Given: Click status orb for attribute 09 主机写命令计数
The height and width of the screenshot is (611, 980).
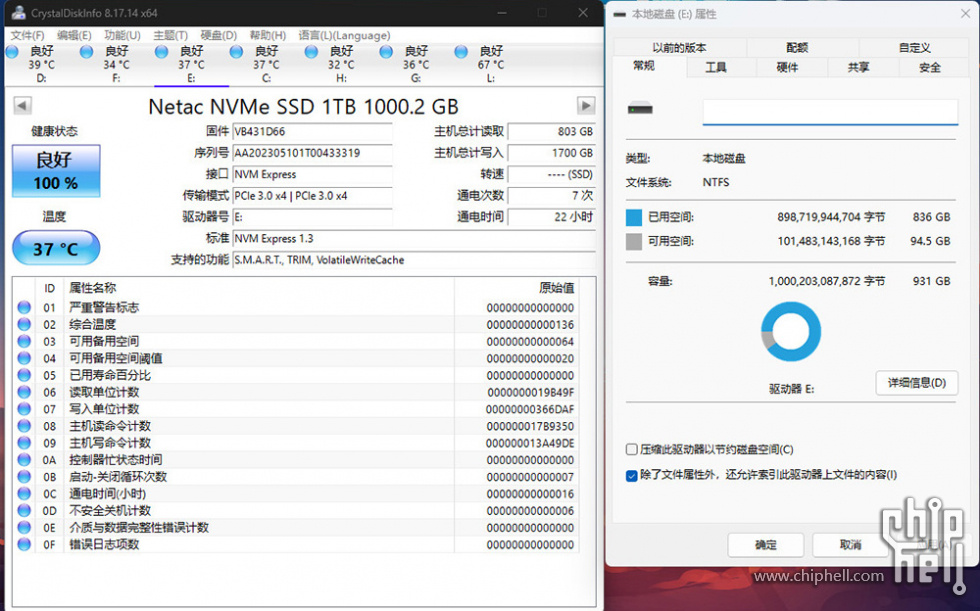Looking at the screenshot, I should (24, 442).
